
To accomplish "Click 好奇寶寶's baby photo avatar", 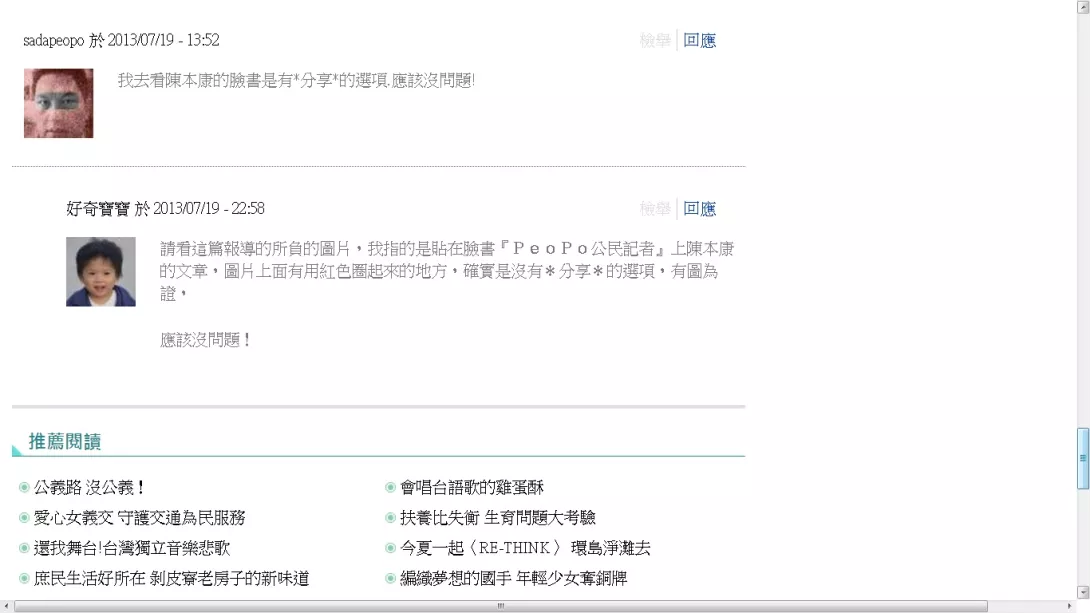I will 100,271.
